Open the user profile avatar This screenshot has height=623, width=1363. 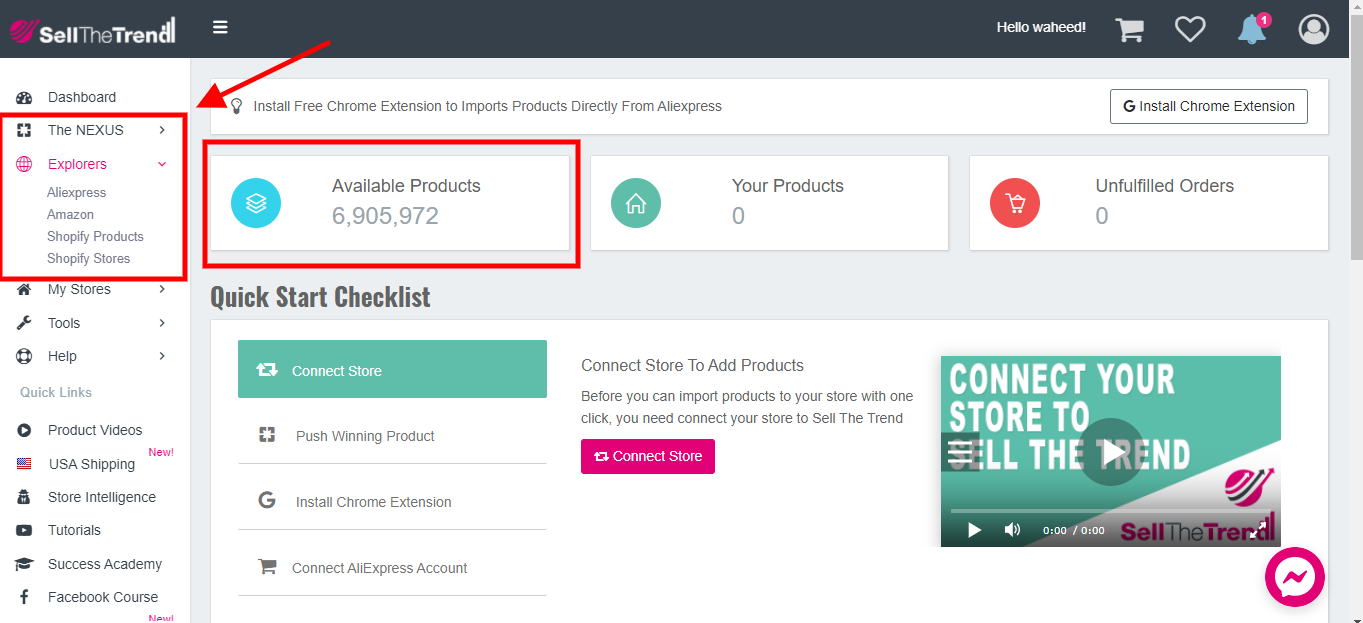pyautogui.click(x=1313, y=29)
